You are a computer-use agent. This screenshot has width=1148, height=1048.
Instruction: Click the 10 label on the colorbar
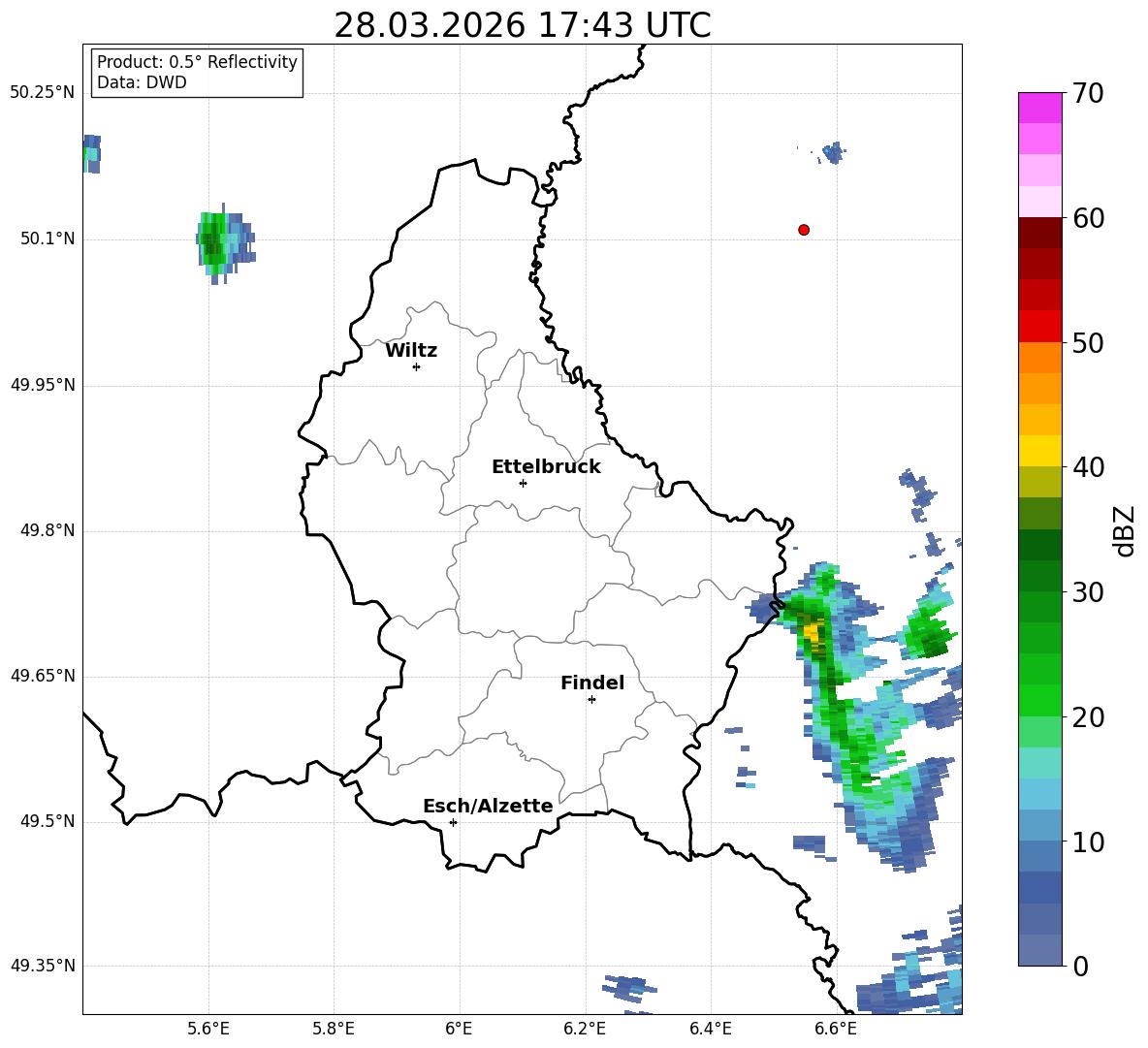(1087, 842)
